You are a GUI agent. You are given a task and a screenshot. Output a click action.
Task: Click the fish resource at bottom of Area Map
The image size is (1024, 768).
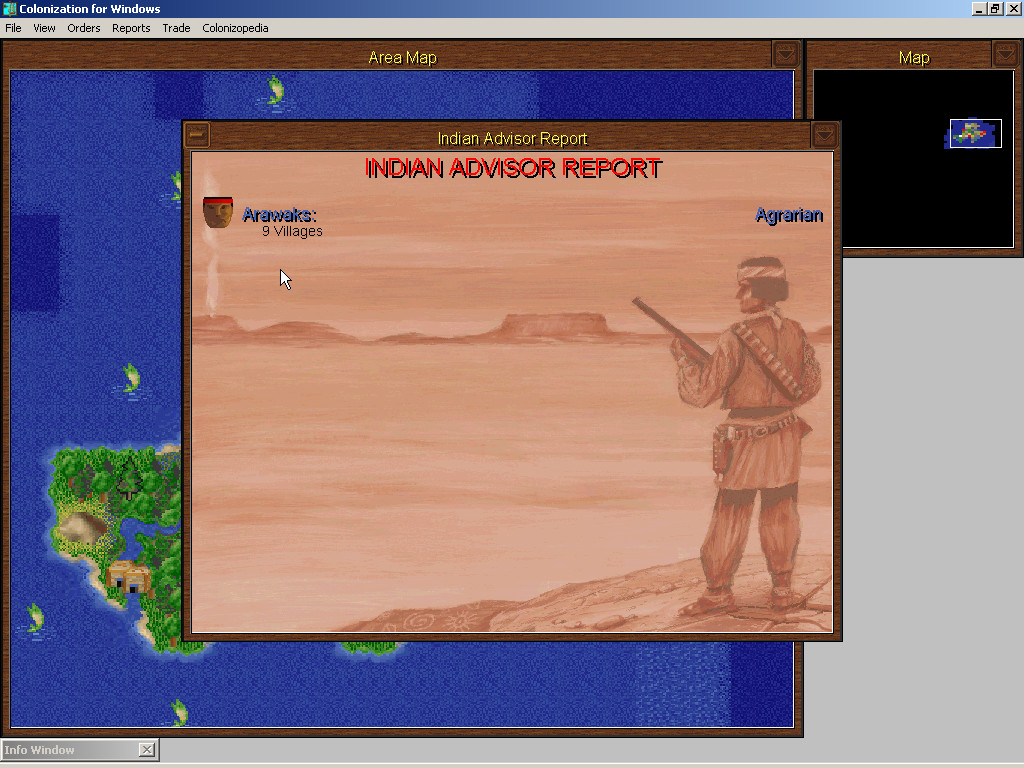(179, 712)
